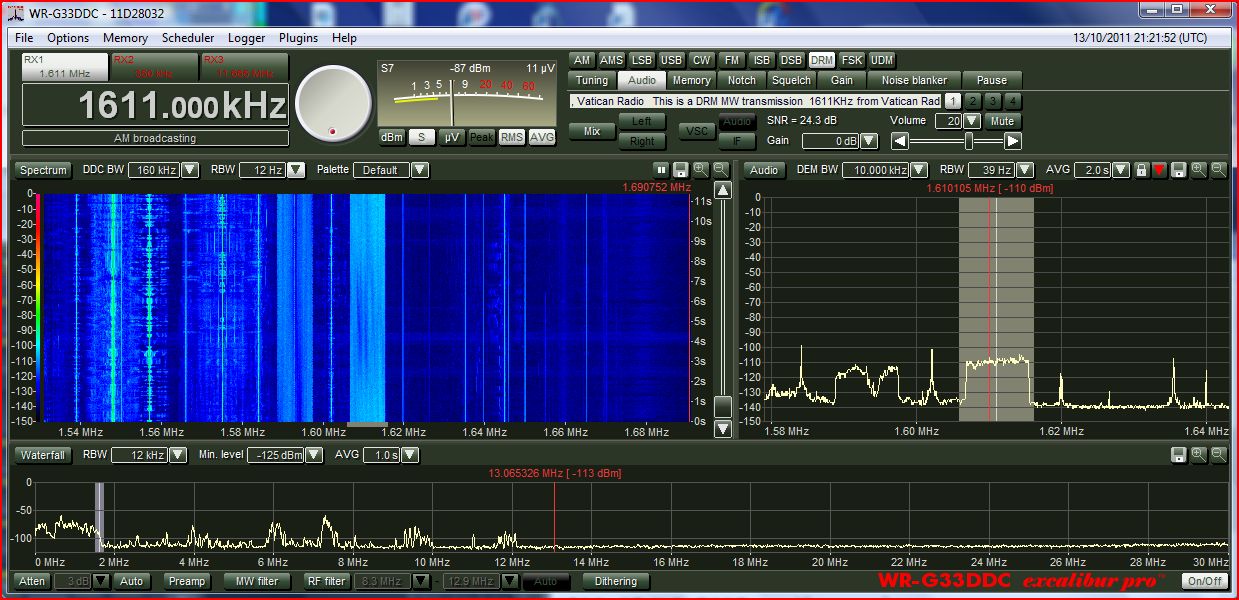Zoom out on audio spectrum

coord(1218,170)
